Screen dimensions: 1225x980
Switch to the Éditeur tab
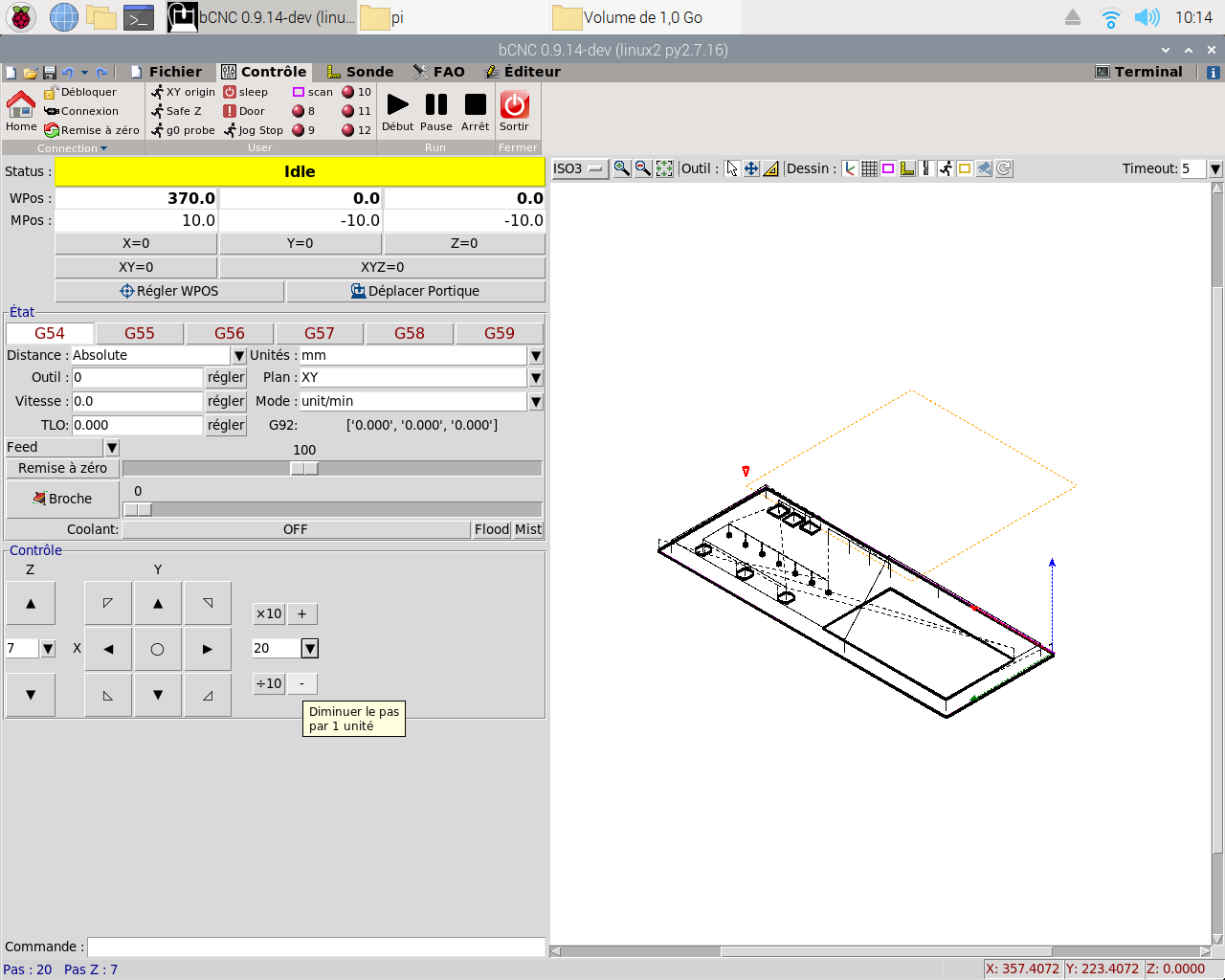point(523,72)
